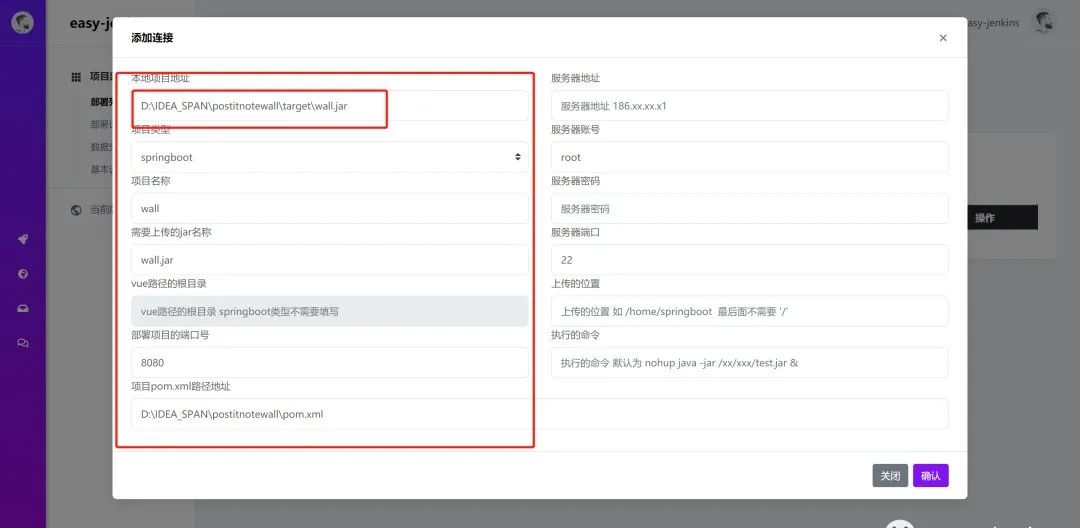The height and width of the screenshot is (528, 1080).
Task: Click the 服务器地址 field label
Action: pyautogui.click(x=575, y=78)
